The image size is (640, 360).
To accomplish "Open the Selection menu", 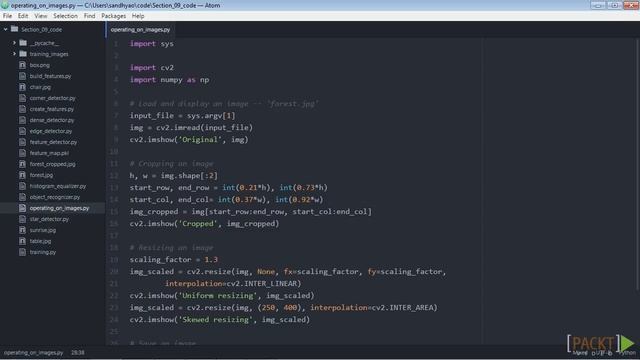I will click(x=65, y=16).
